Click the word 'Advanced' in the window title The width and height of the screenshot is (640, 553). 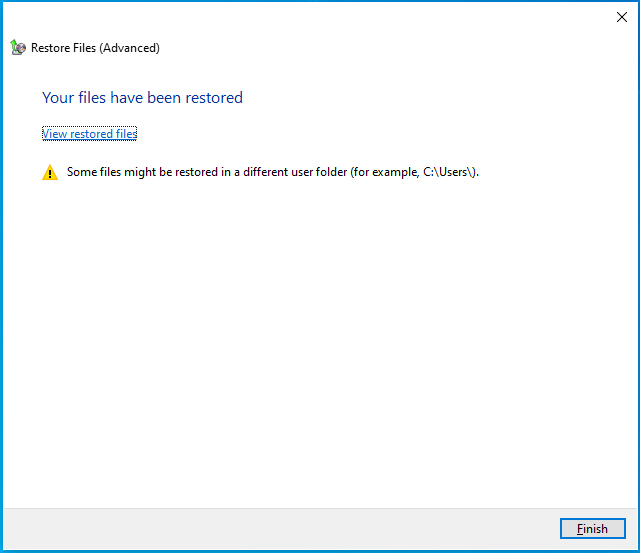(x=130, y=48)
